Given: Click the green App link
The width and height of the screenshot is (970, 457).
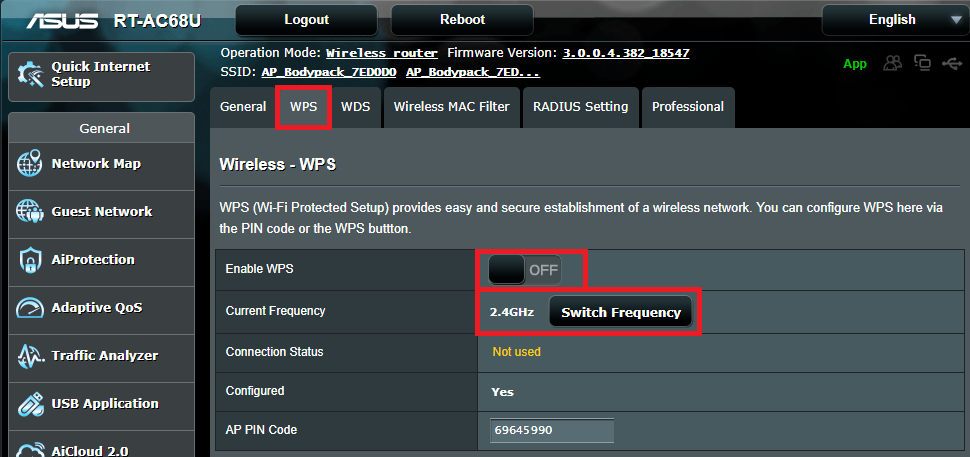Looking at the screenshot, I should click(x=855, y=64).
